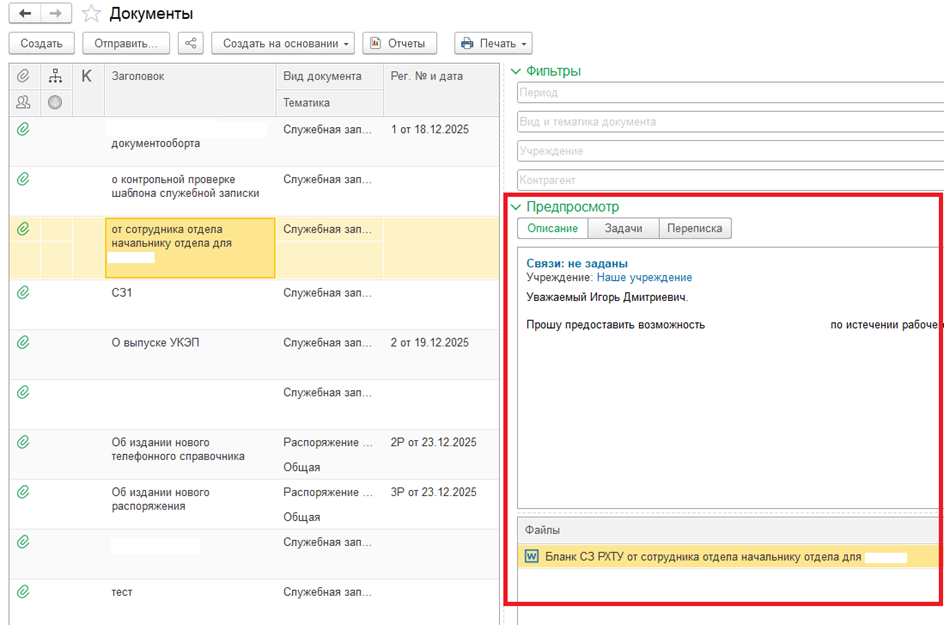Open the Печать dropdown menu
The image size is (944, 625).
(492, 43)
